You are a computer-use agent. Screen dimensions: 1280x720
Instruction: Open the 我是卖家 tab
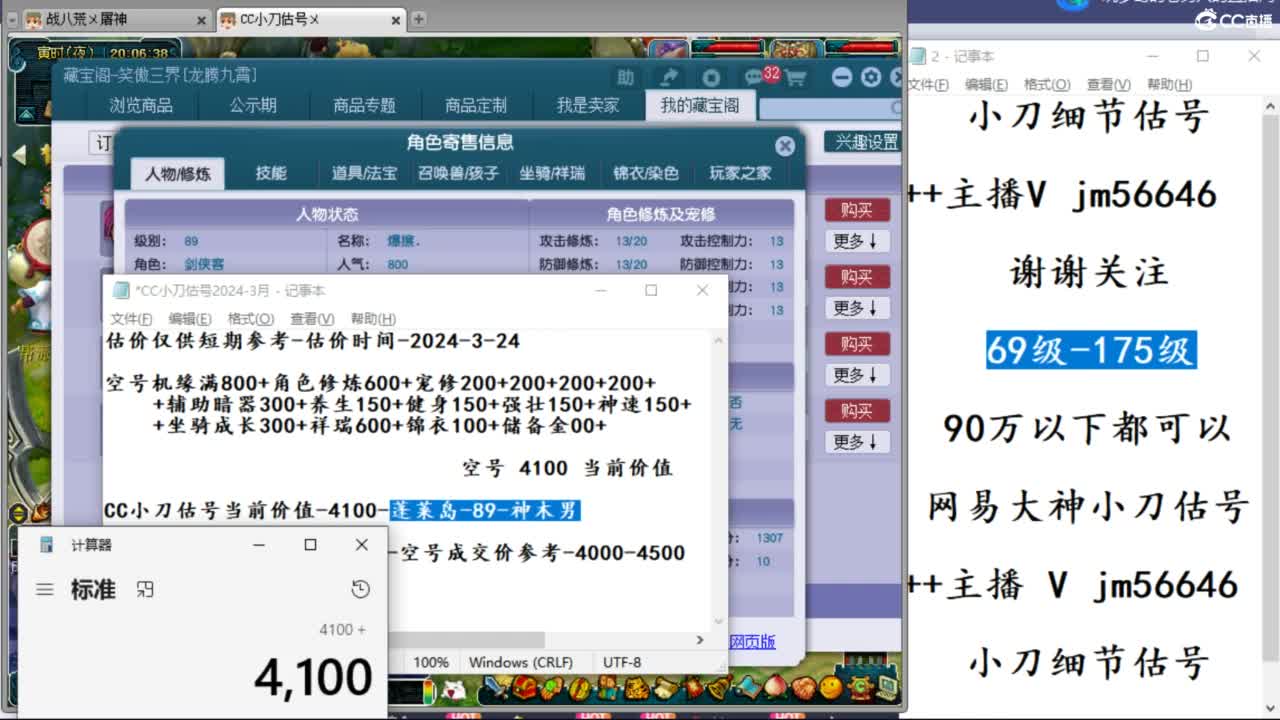(x=588, y=105)
